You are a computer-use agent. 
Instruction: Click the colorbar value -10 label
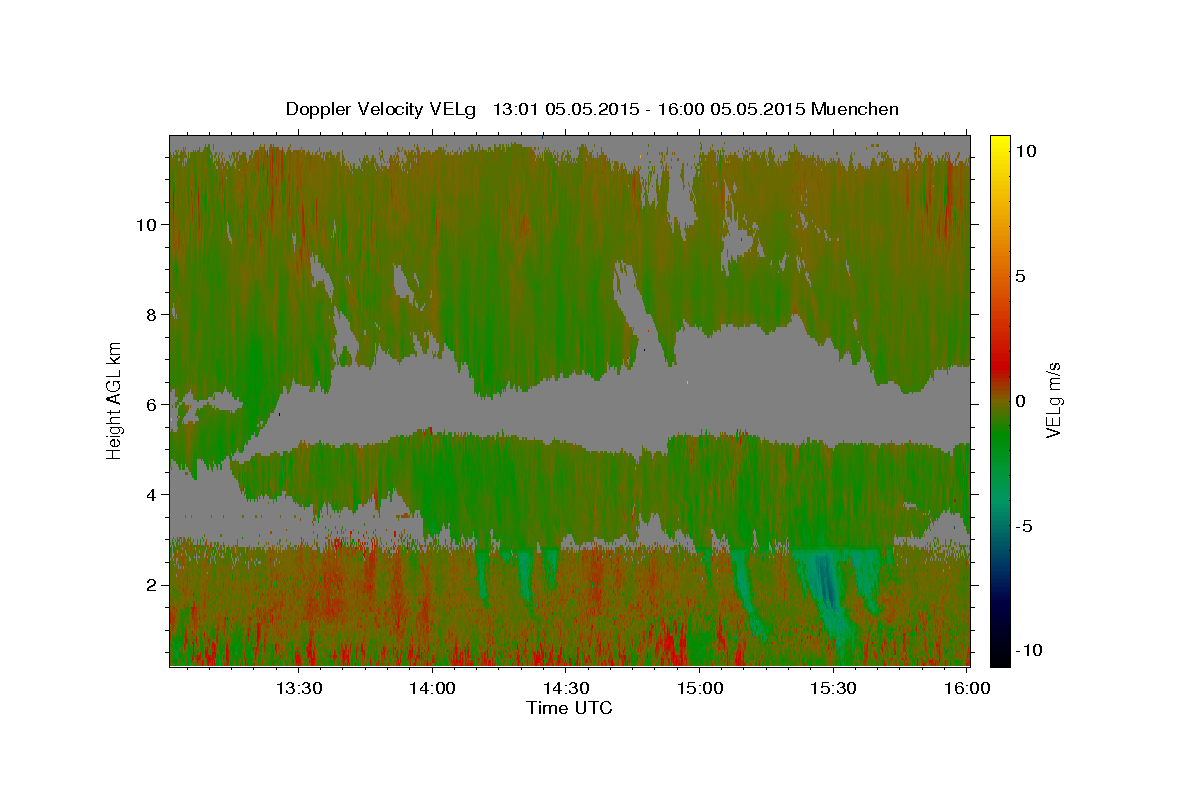pos(1029,650)
